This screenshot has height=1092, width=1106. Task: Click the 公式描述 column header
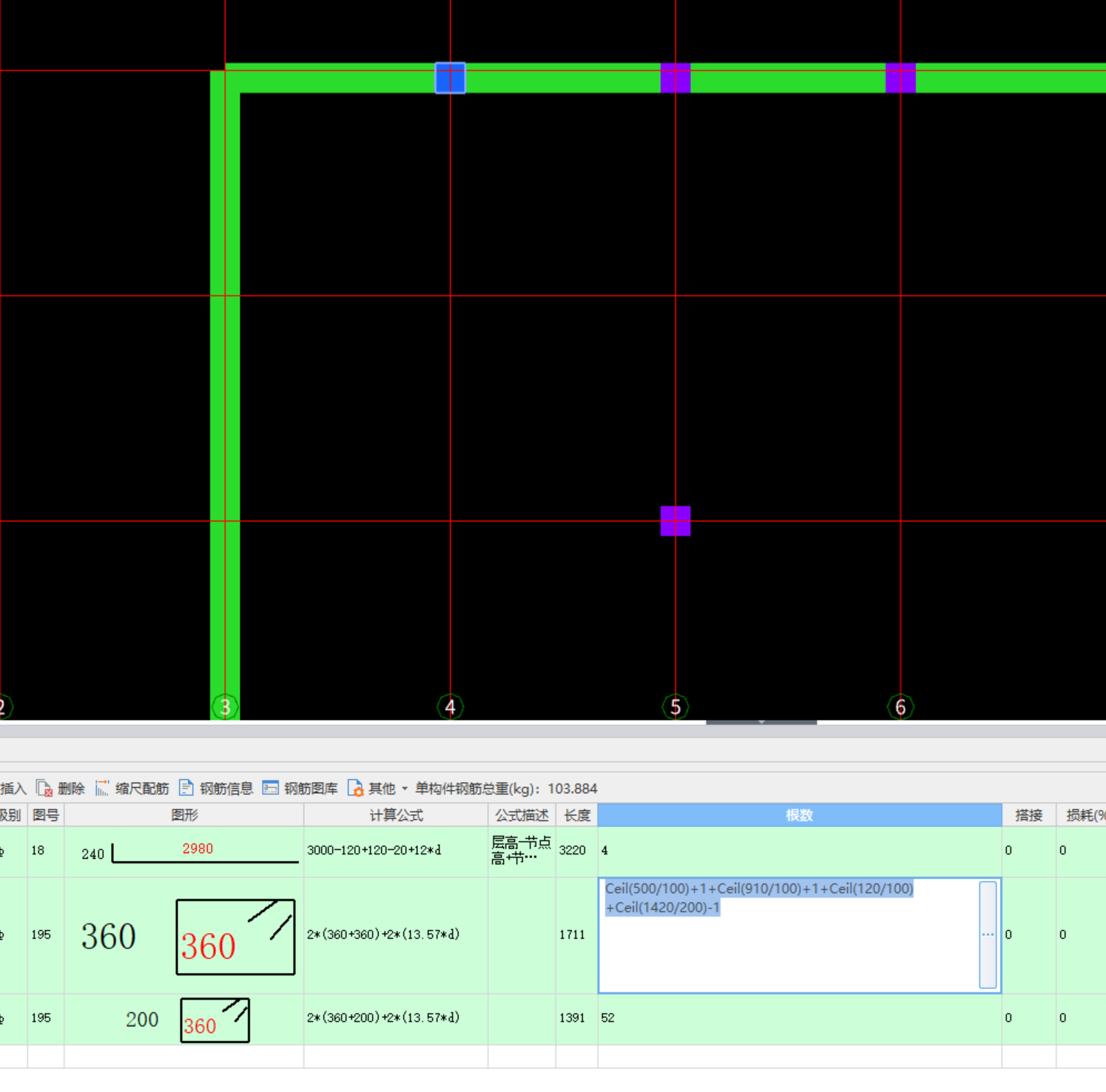(522, 815)
